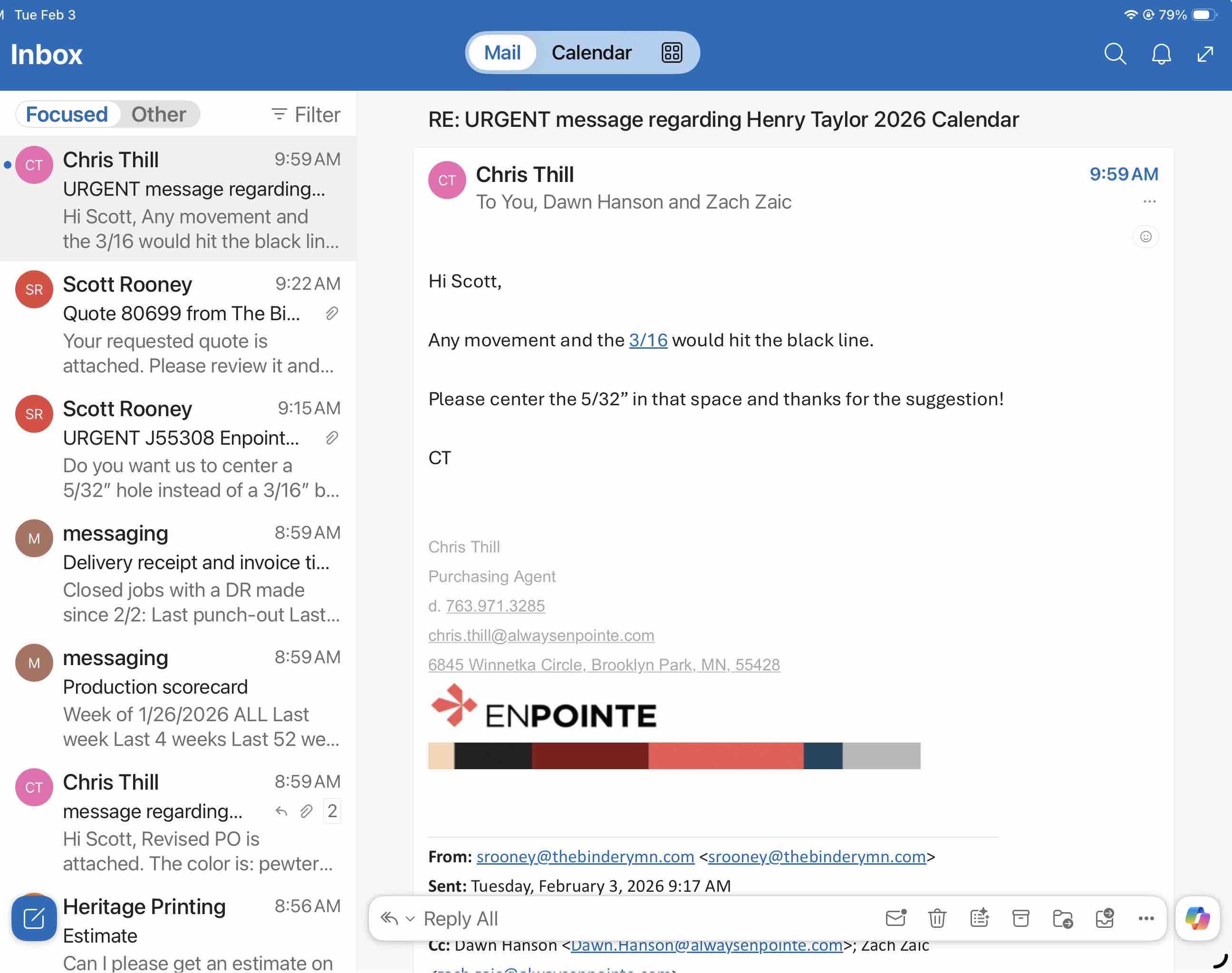The image size is (1232, 973).
Task: Switch inbox to Other
Action: [x=158, y=114]
